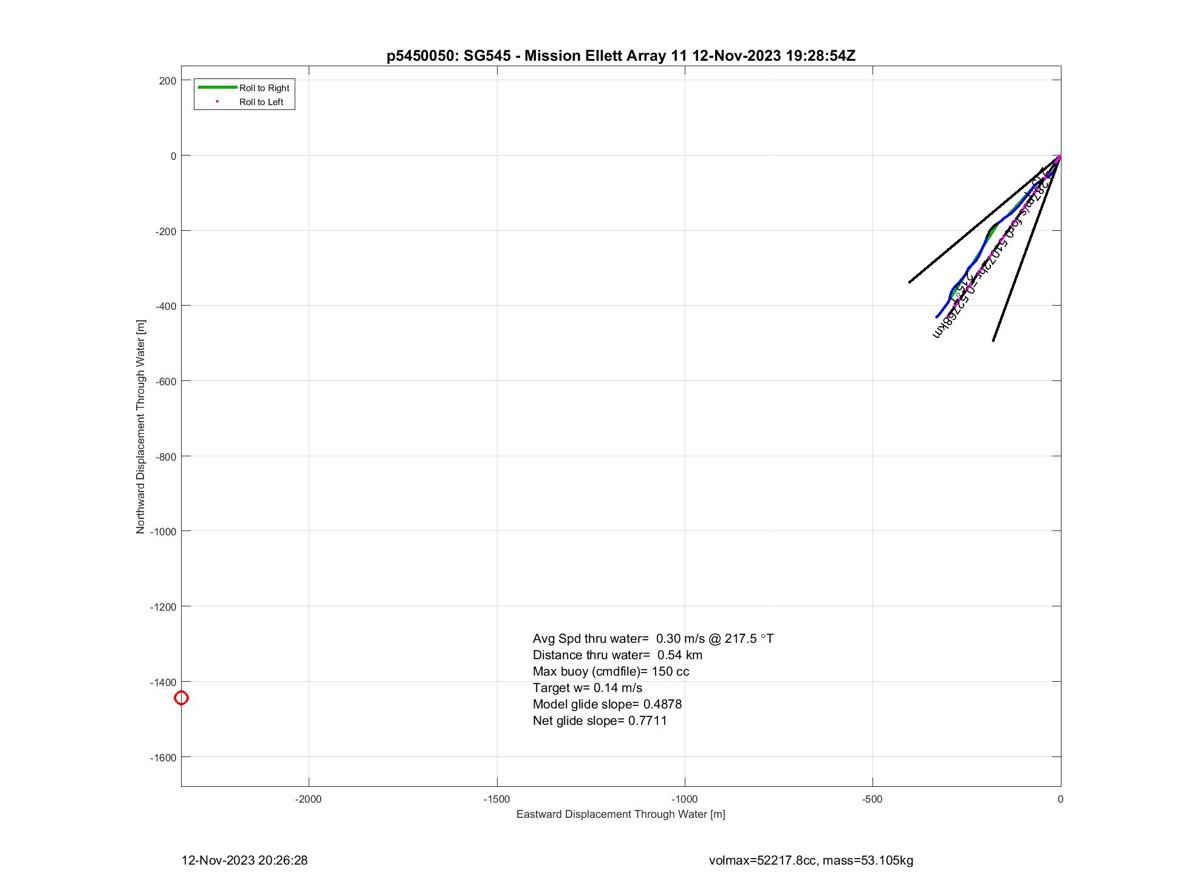This screenshot has width=1200, height=885.
Task: Click the Target w= 0.14 m/s text
Action: [587, 688]
